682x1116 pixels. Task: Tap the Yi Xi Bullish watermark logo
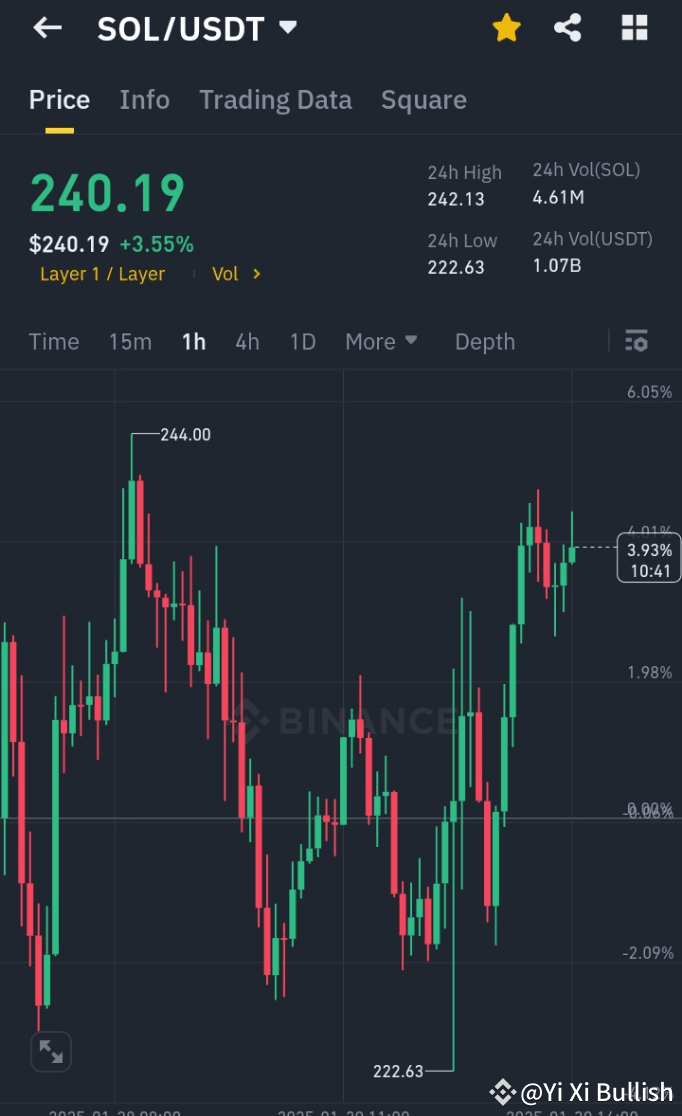[504, 1093]
